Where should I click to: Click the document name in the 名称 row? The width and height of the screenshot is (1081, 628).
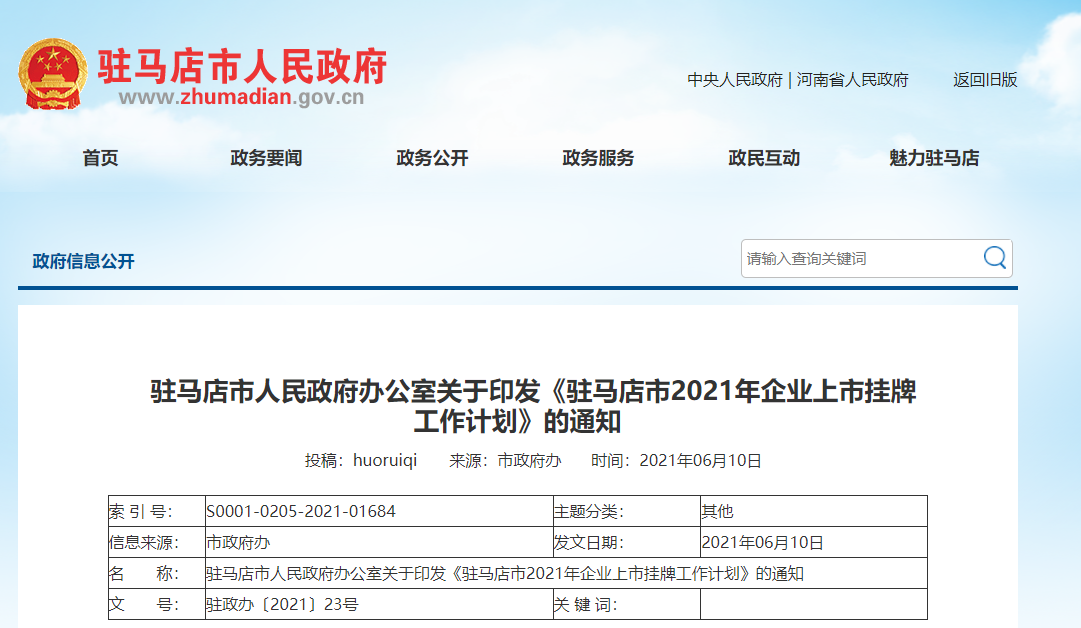pyautogui.click(x=505, y=574)
